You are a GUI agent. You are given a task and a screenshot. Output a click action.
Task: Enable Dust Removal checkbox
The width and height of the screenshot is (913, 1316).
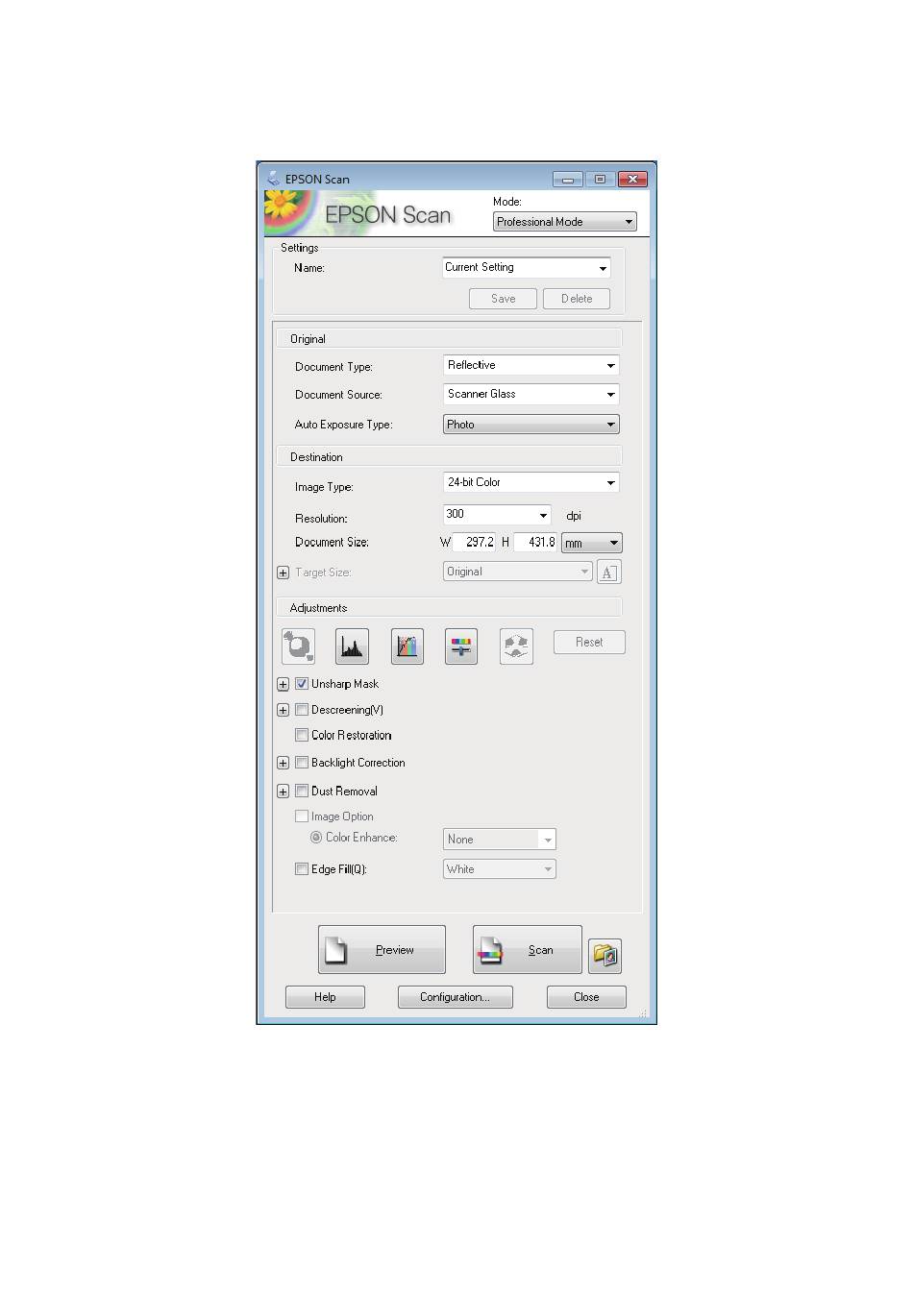point(302,792)
